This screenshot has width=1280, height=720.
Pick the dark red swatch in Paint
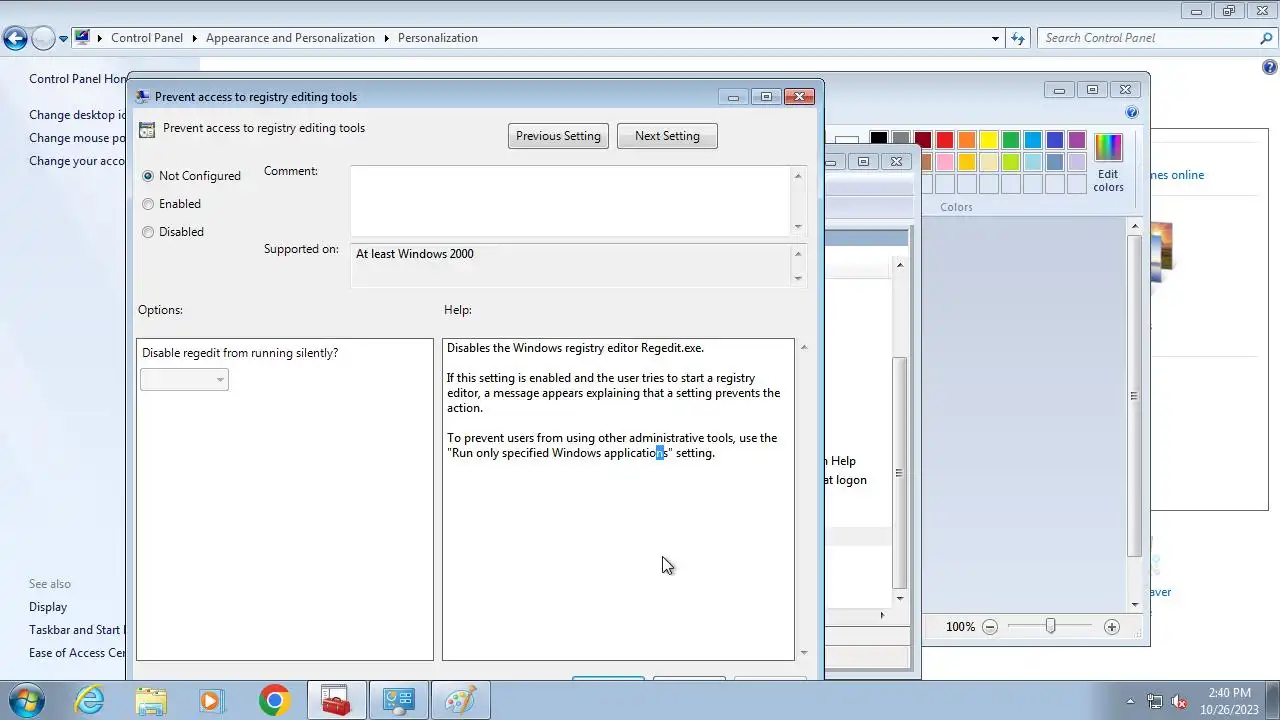coord(922,140)
